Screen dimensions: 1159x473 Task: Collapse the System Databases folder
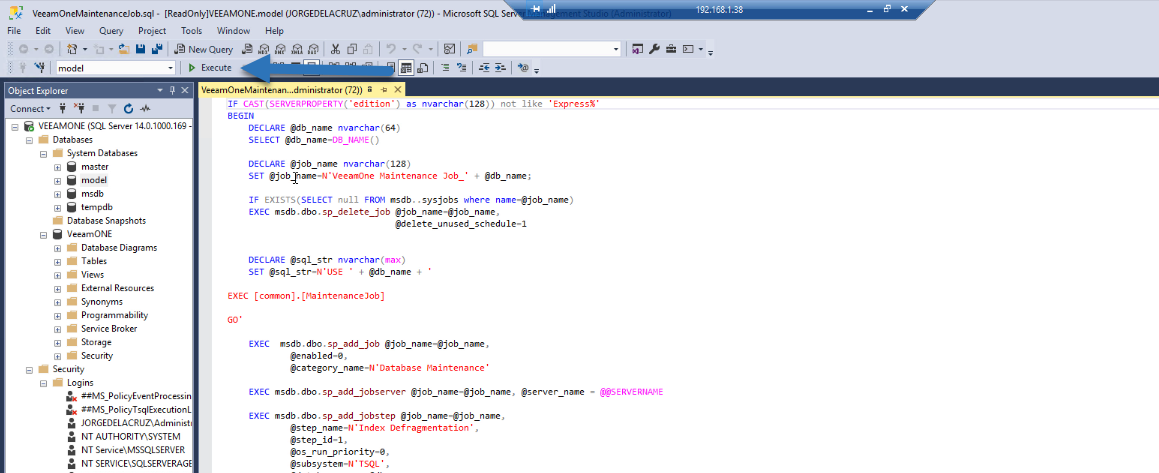pyautogui.click(x=43, y=153)
